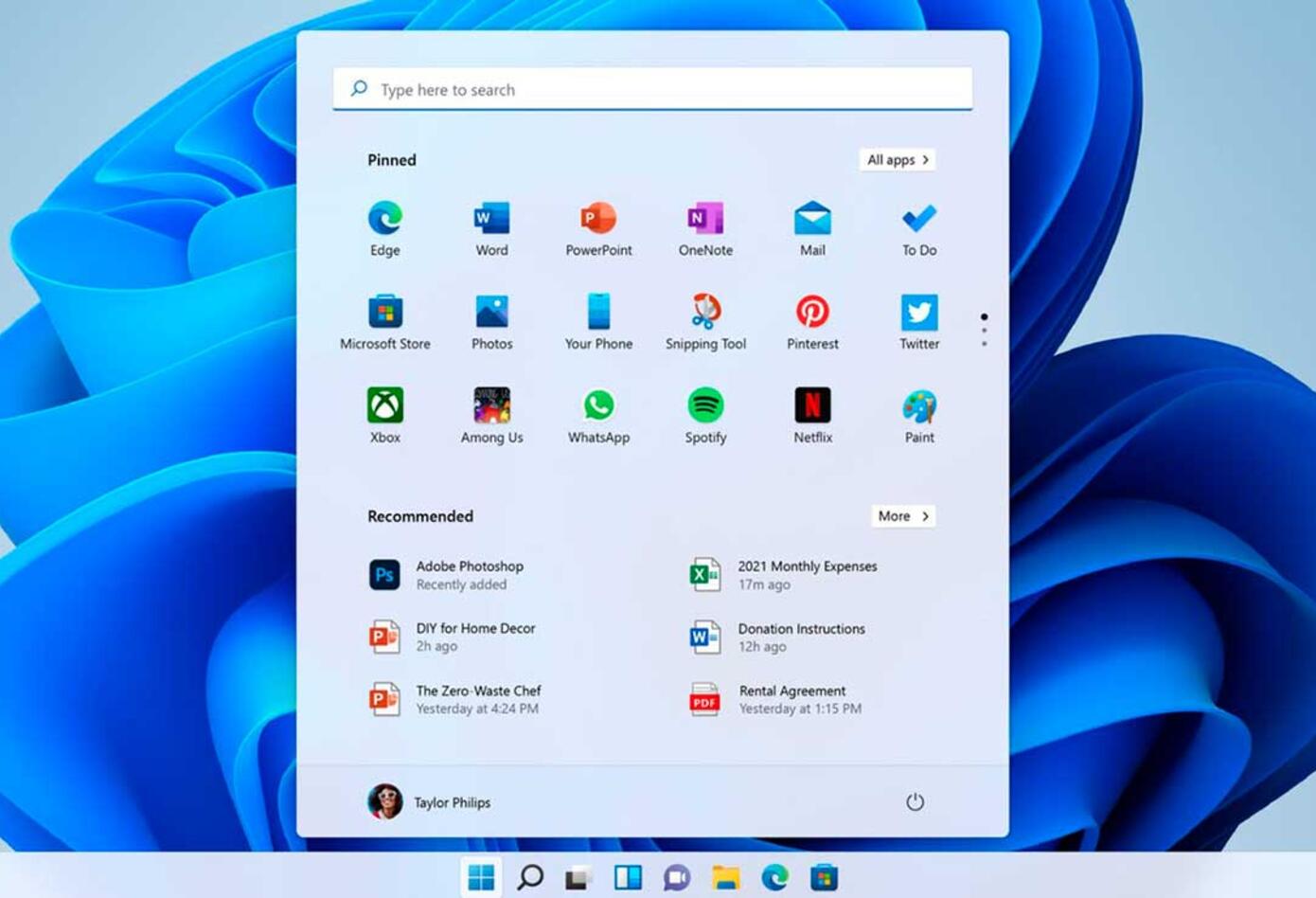Open Task View on the taskbar

[x=578, y=877]
